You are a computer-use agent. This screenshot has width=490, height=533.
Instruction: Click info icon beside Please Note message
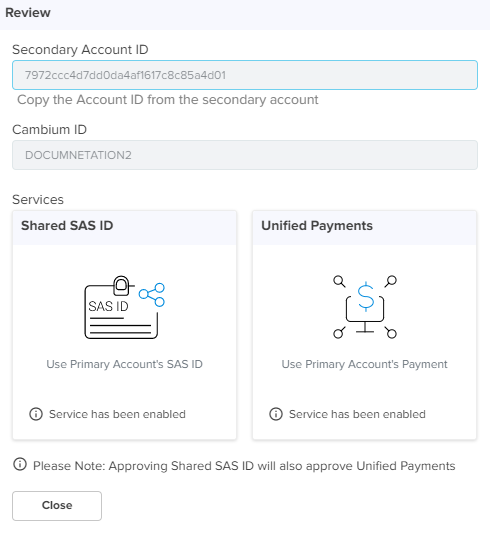point(20,464)
